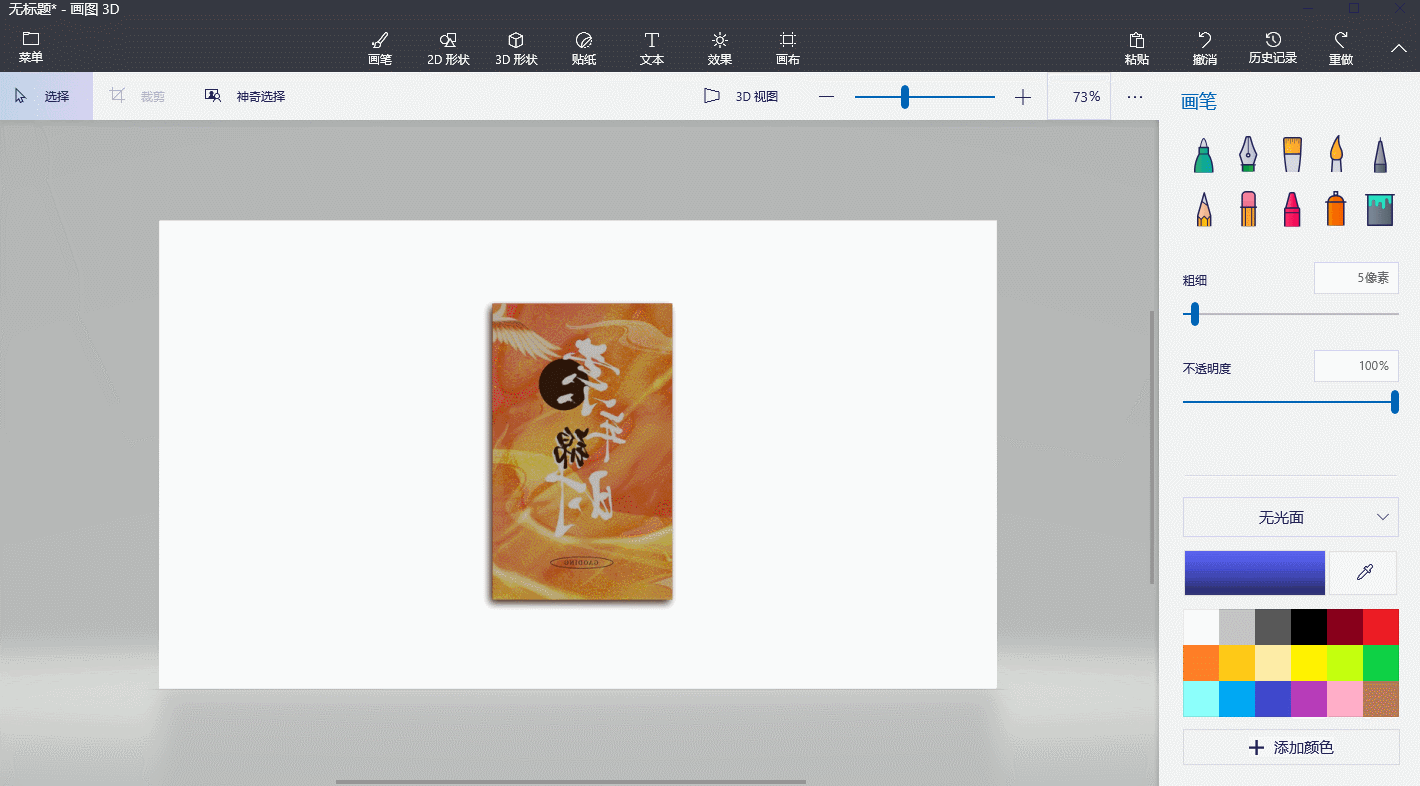Choose the white color swatch
The width and height of the screenshot is (1420, 786).
coord(1201,627)
